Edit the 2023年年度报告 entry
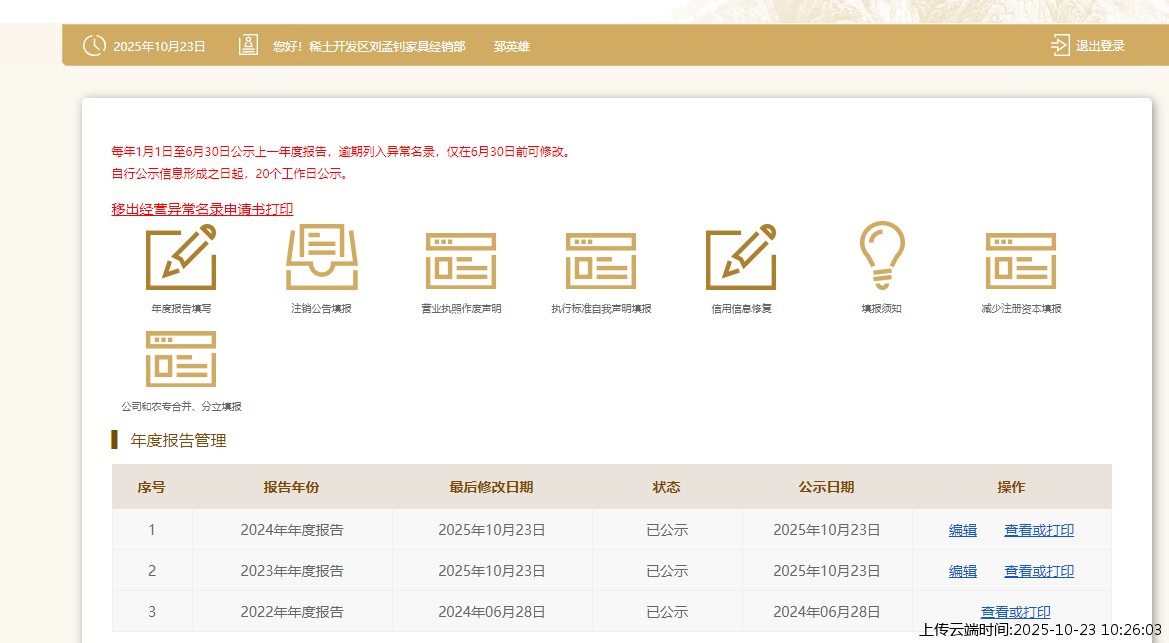This screenshot has height=643, width=1169. click(962, 571)
